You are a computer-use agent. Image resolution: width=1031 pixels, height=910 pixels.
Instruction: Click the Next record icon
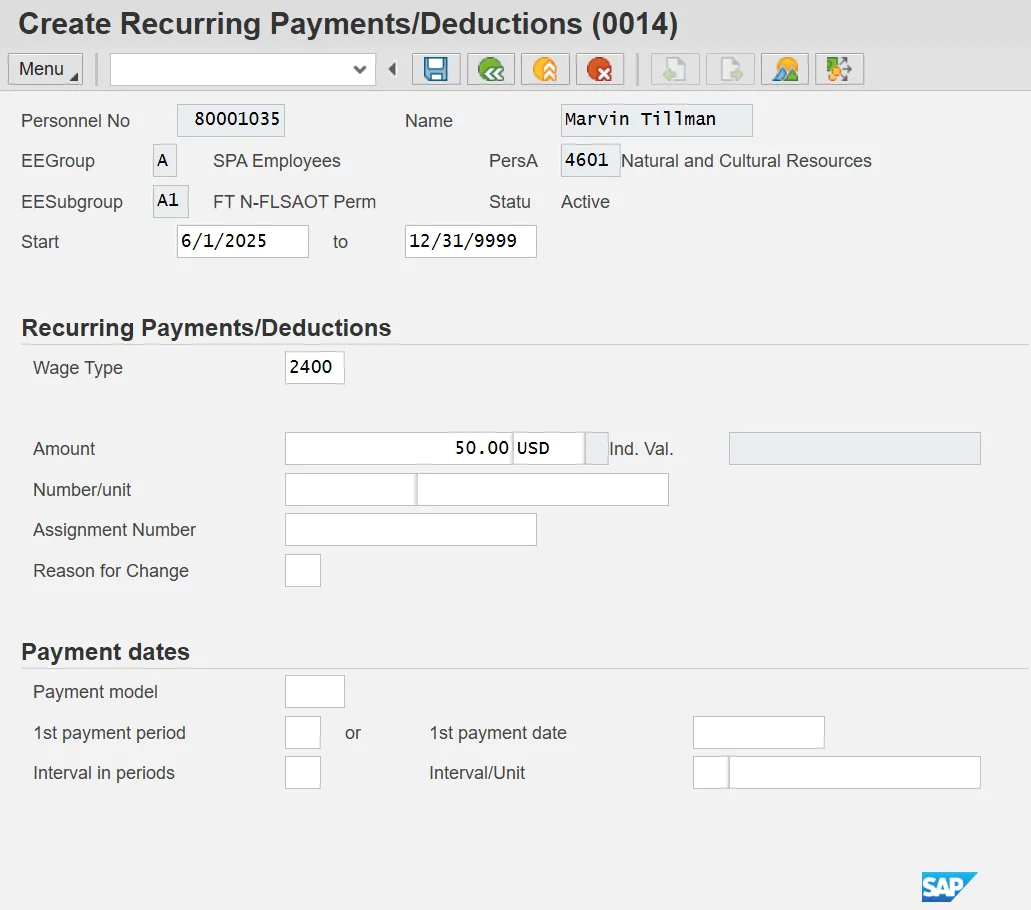730,69
